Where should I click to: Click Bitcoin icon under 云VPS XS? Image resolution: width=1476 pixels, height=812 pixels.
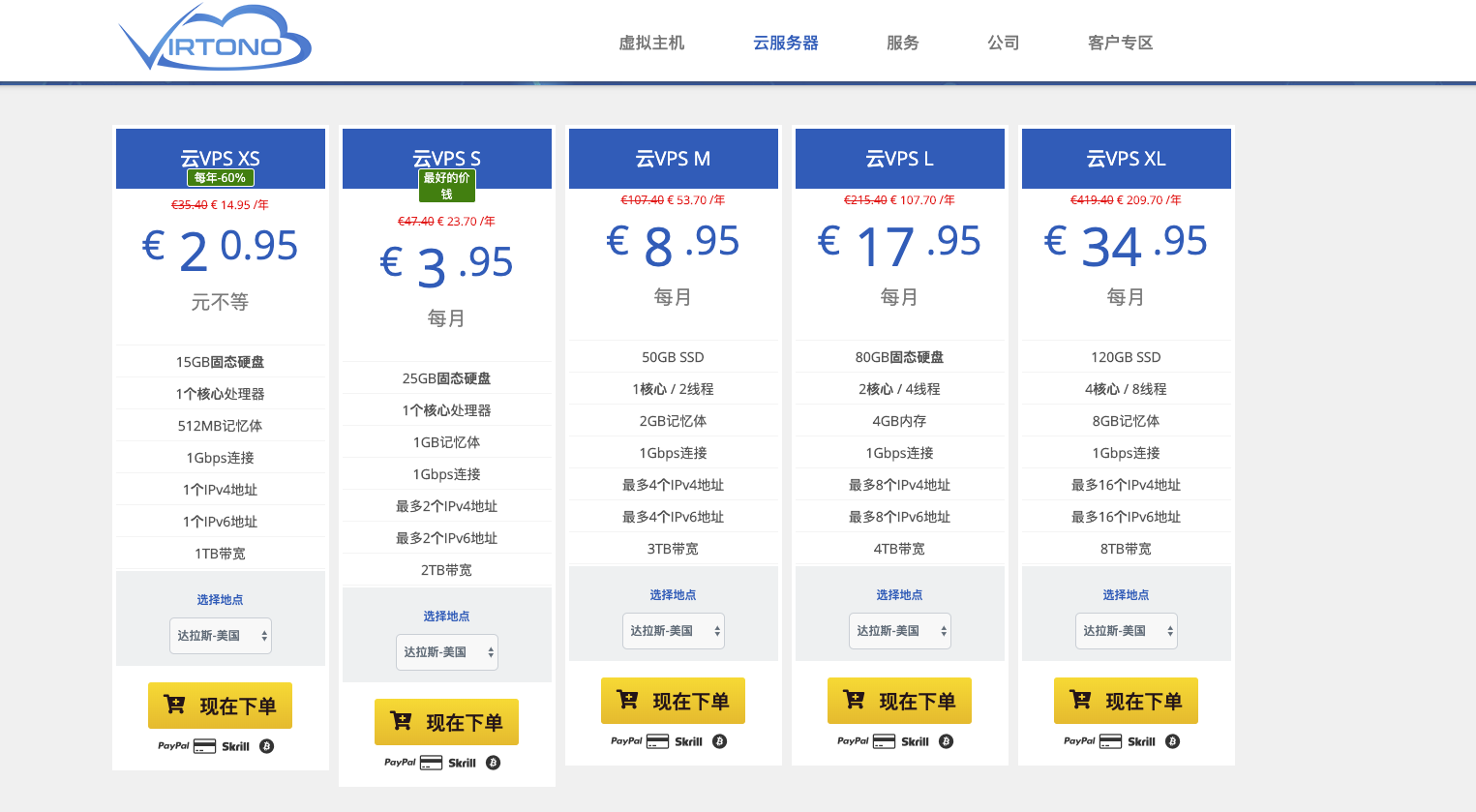click(267, 746)
